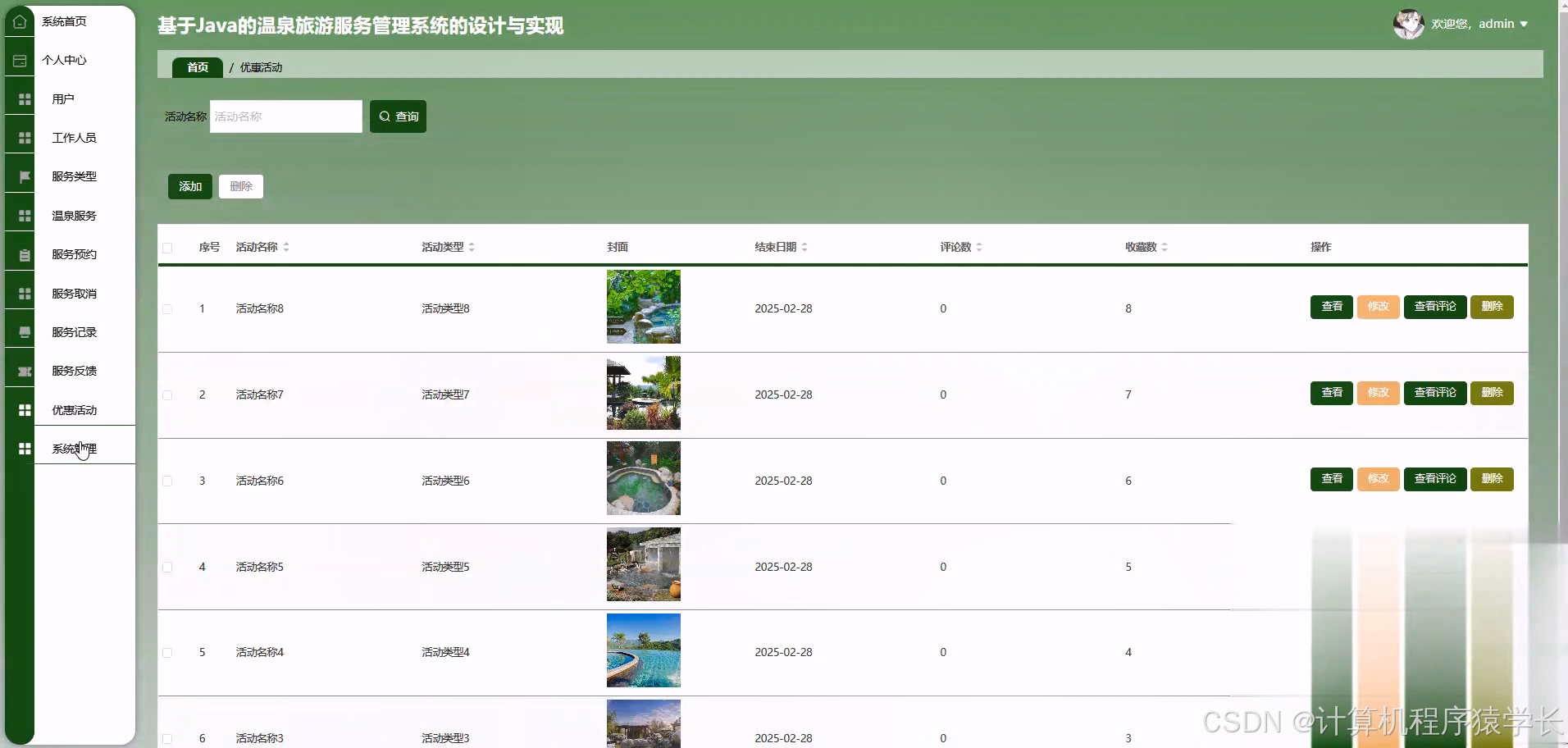This screenshot has height=748, width=1568.
Task: Click the grid icon beside 系统管理
Action: pyautogui.click(x=25, y=449)
